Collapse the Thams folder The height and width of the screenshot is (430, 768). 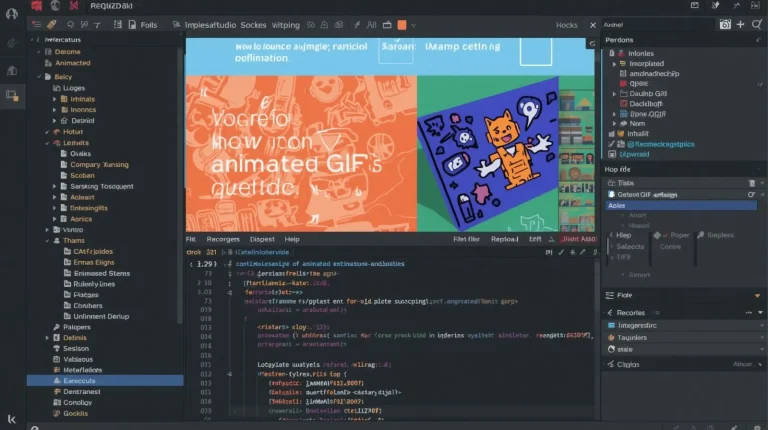(x=48, y=240)
